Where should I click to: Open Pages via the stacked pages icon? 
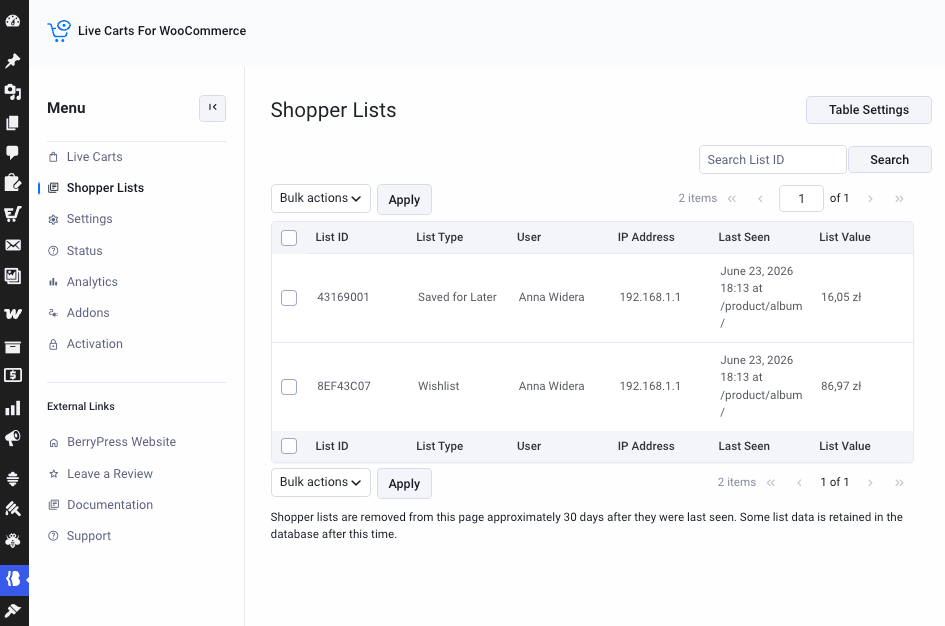[13, 123]
